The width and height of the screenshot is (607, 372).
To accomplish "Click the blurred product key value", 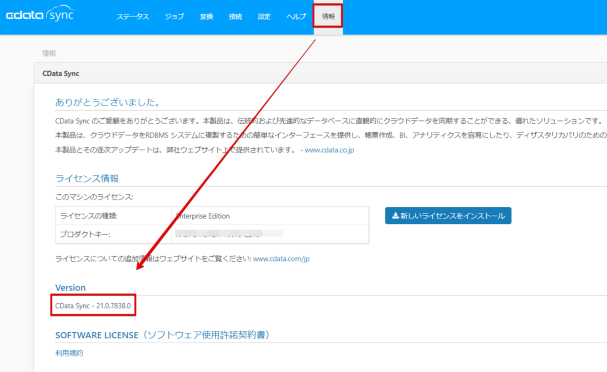I will click(229, 233).
